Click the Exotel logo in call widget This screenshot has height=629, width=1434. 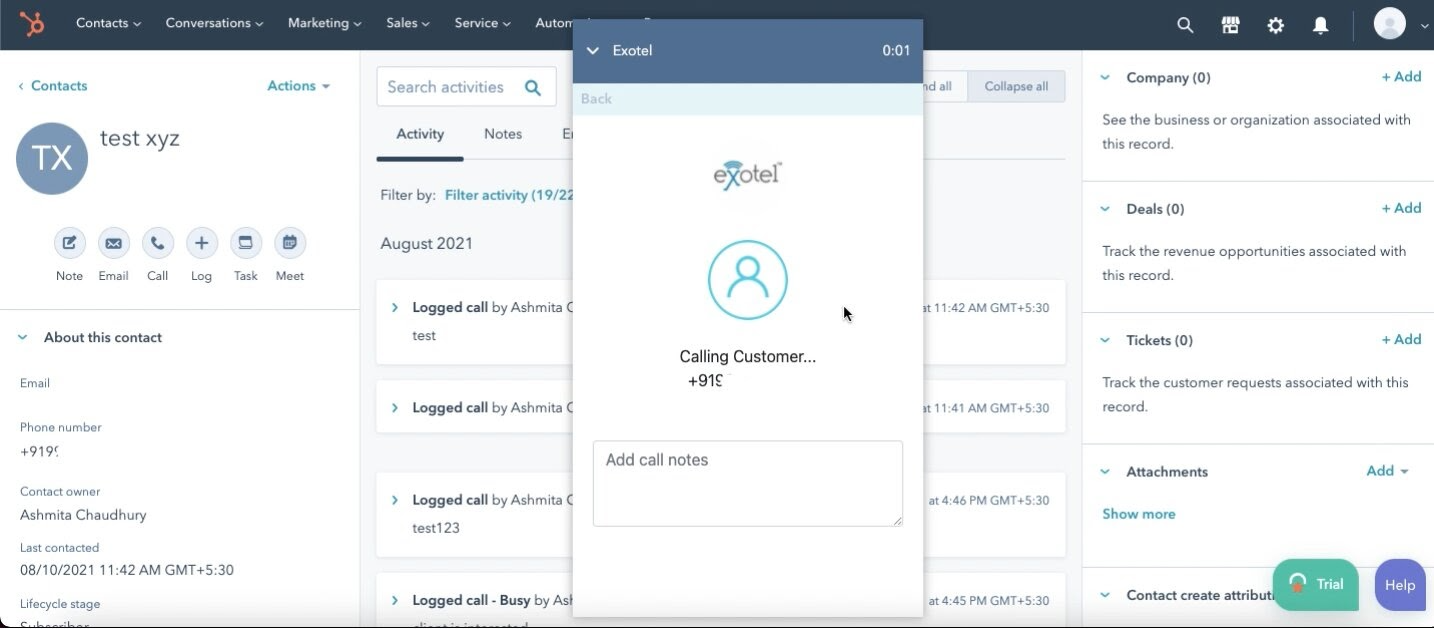pos(747,174)
